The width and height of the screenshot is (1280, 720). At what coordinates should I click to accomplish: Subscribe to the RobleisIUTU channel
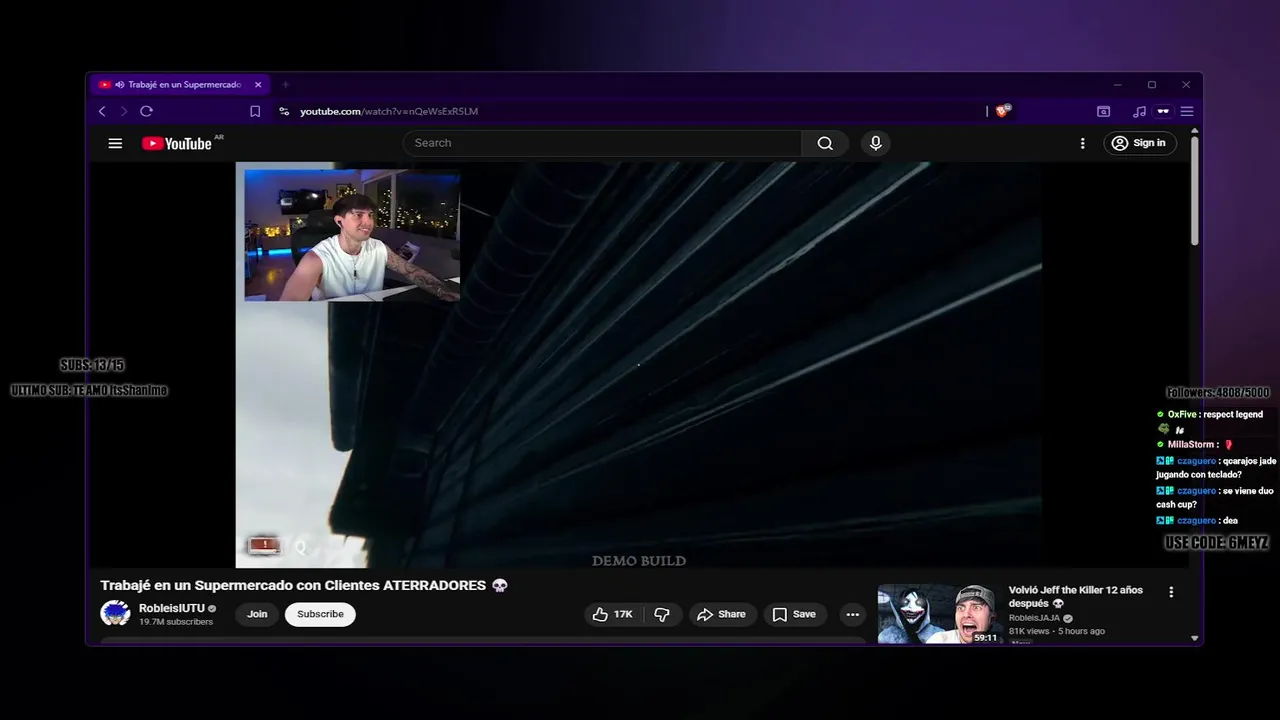click(320, 614)
